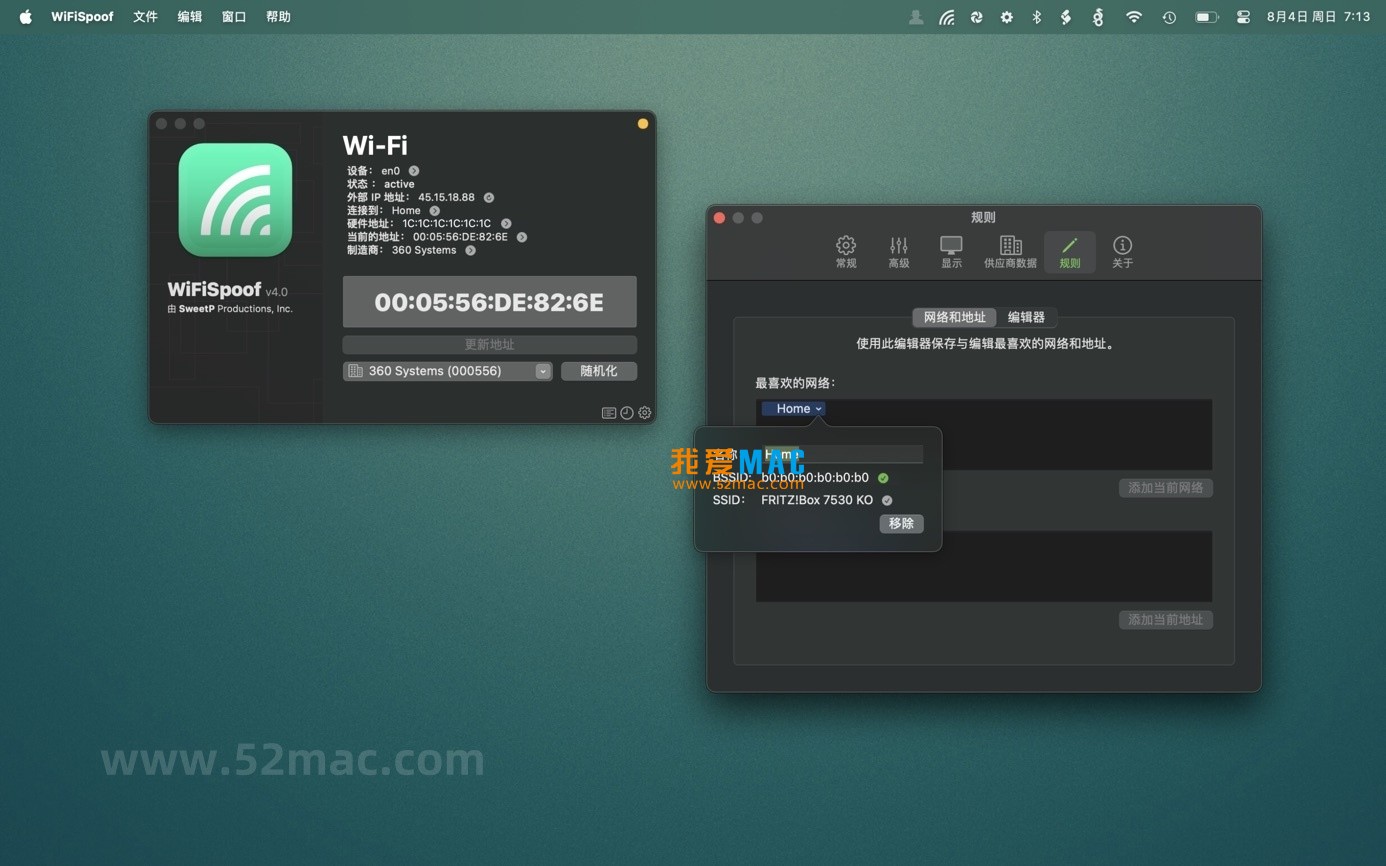The width and height of the screenshot is (1386, 866).
Task: Collapse the Home network token chevron
Action: 818,409
